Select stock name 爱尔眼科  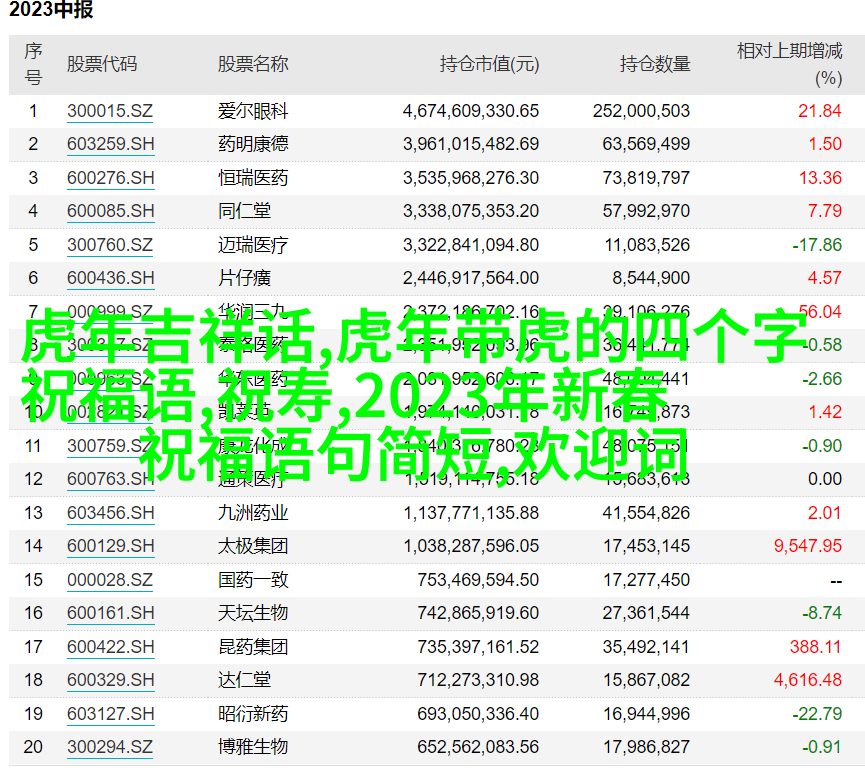(x=253, y=111)
